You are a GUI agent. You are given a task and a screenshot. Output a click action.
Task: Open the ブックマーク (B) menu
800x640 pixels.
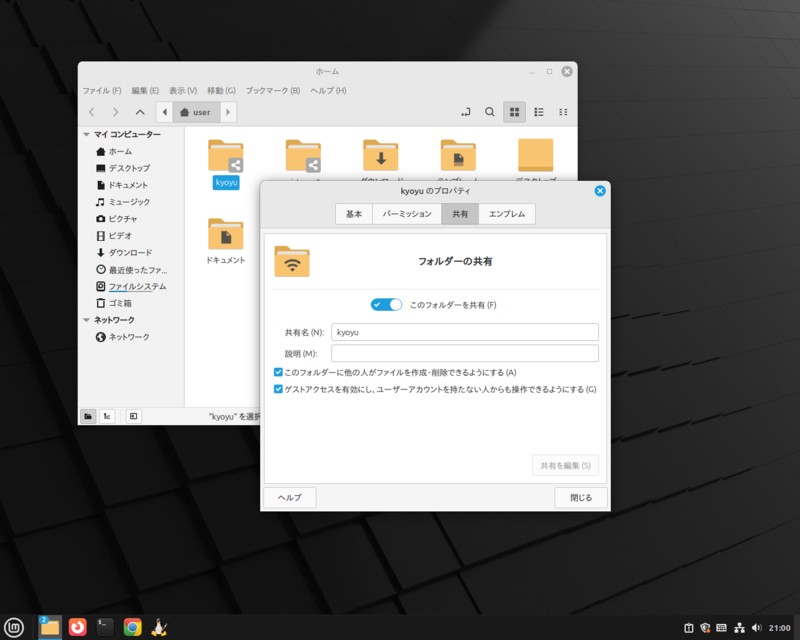point(272,91)
